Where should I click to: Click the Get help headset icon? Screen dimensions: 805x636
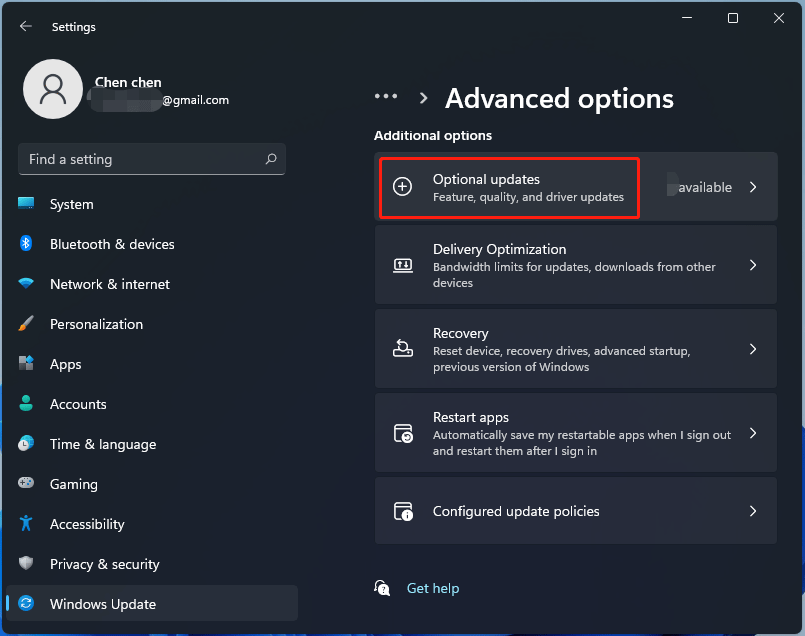(x=381, y=588)
